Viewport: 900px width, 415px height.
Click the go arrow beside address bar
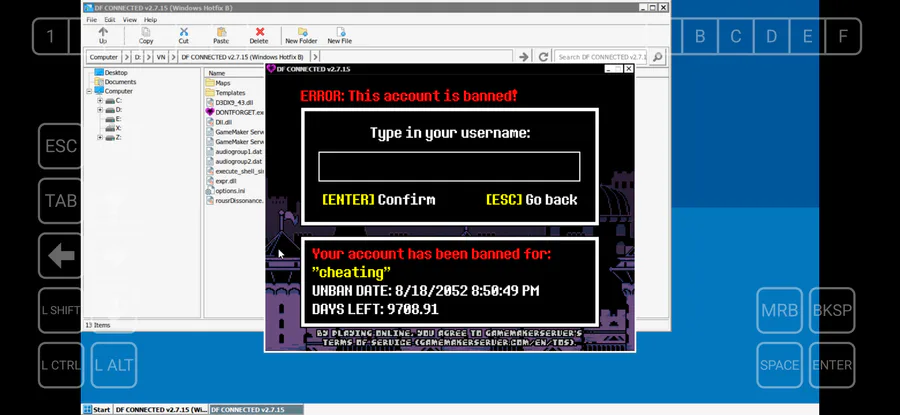coord(523,57)
